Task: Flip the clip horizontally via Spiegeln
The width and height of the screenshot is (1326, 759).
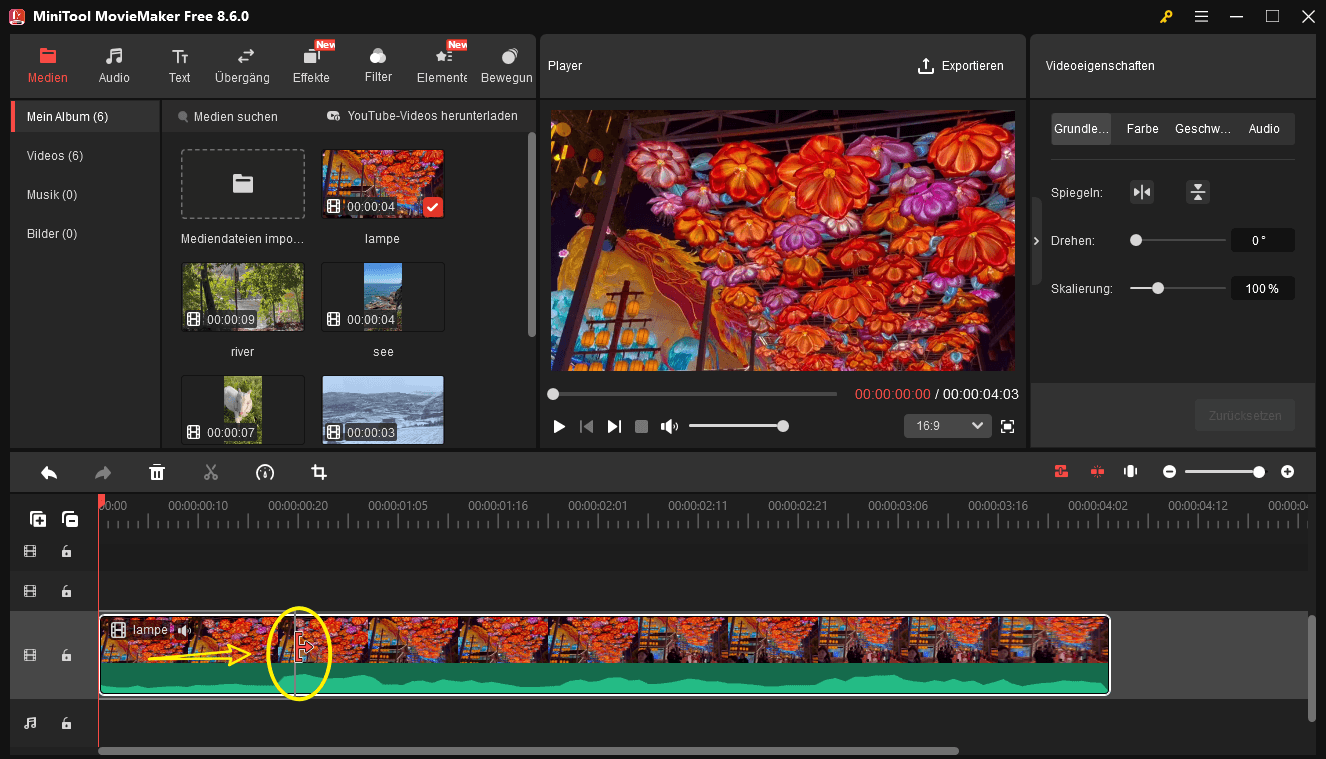Action: pyautogui.click(x=1142, y=191)
